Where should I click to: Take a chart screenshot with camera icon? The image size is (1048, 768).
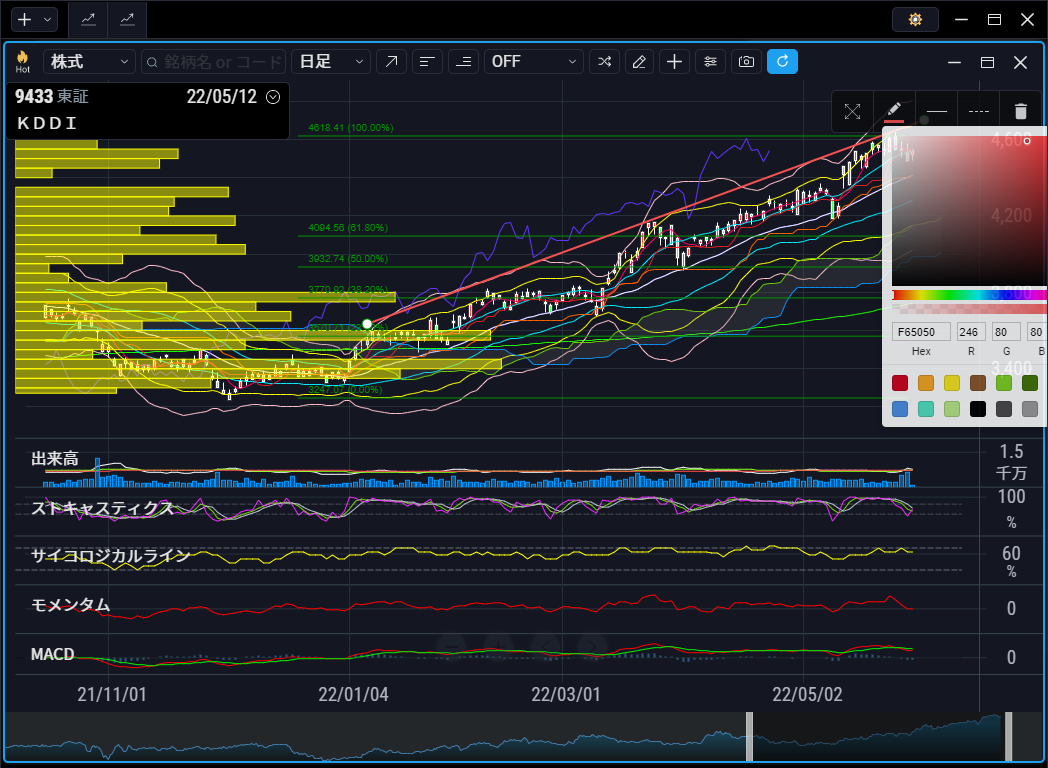tap(746, 62)
